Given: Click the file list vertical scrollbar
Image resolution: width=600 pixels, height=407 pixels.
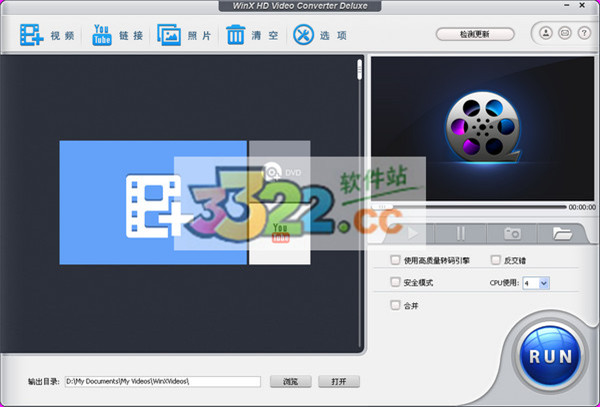Looking at the screenshot, I should point(359,203).
